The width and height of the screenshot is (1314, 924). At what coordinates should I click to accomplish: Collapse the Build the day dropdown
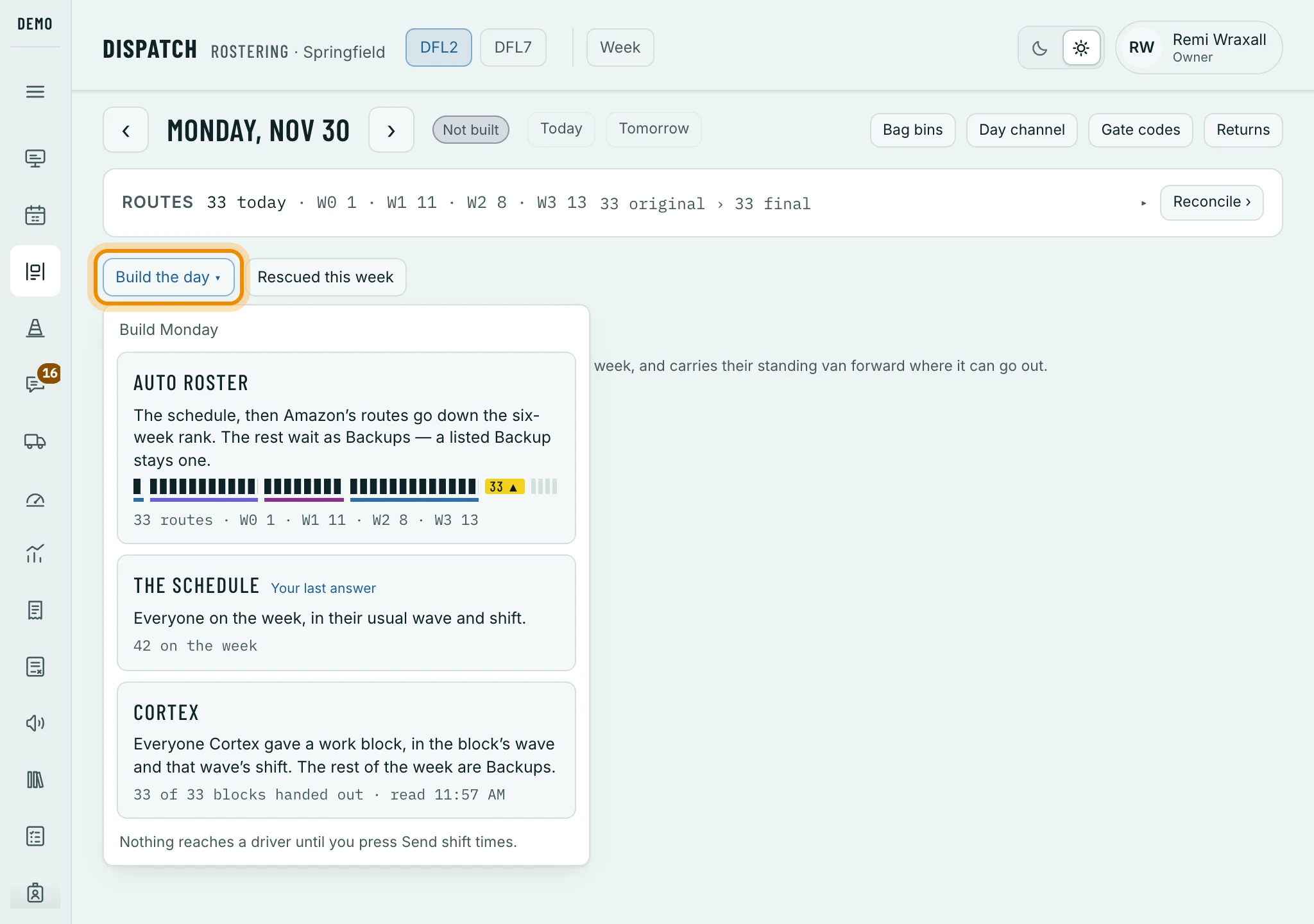(168, 277)
